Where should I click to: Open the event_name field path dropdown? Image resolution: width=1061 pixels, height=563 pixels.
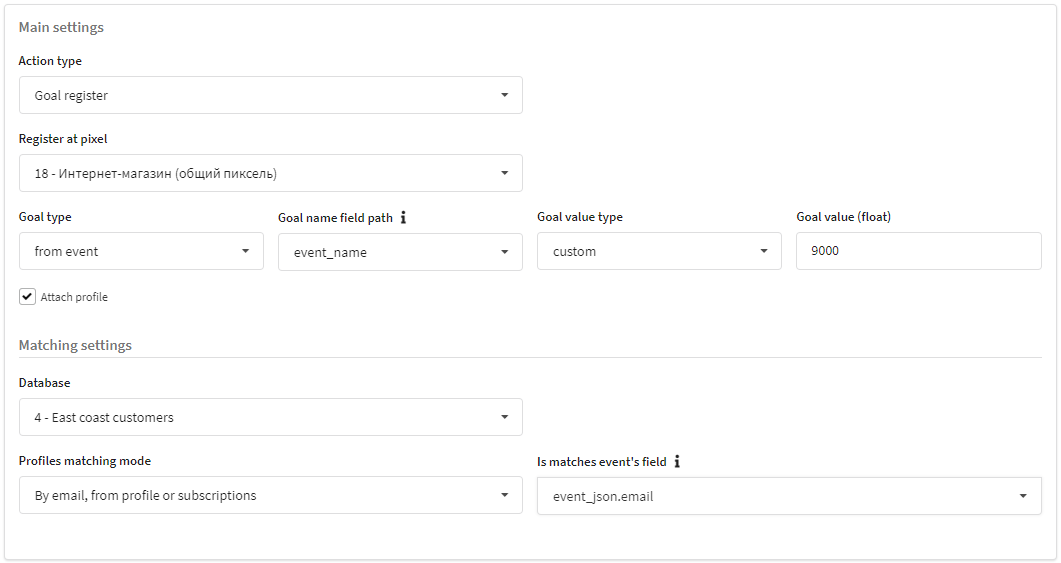(x=400, y=252)
